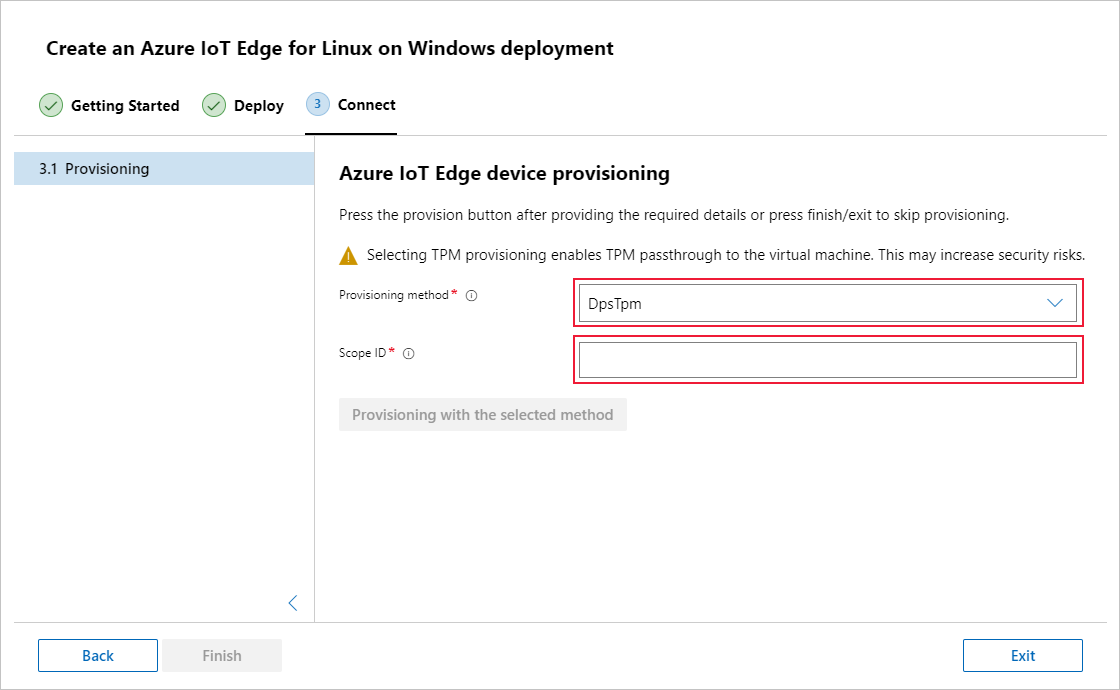
Task: Click the info icon next to Scope ID
Action: (410, 352)
